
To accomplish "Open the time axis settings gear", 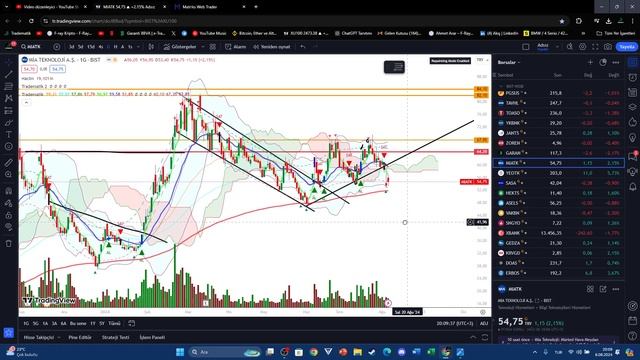I will (483, 312).
